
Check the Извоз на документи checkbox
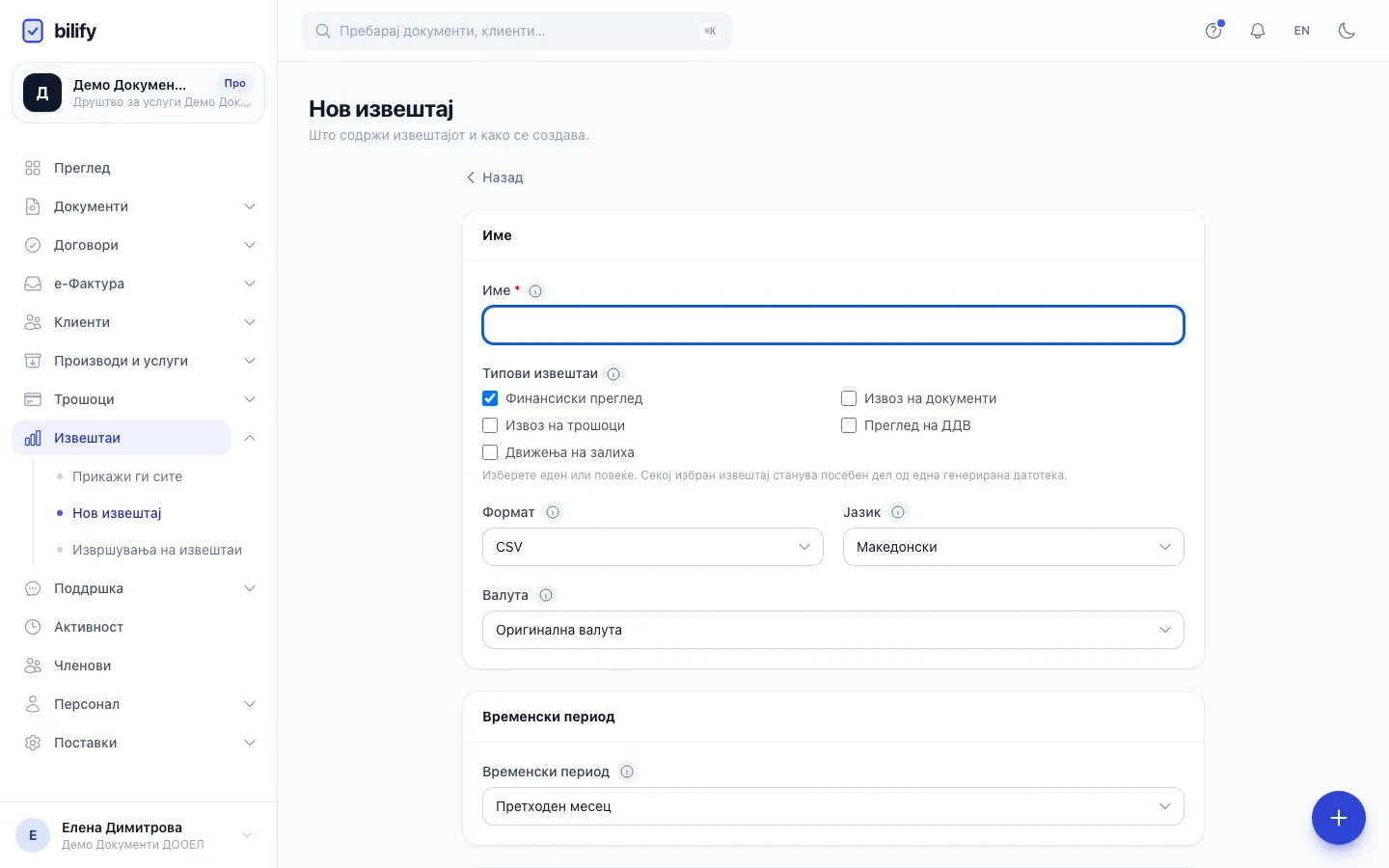pos(849,398)
